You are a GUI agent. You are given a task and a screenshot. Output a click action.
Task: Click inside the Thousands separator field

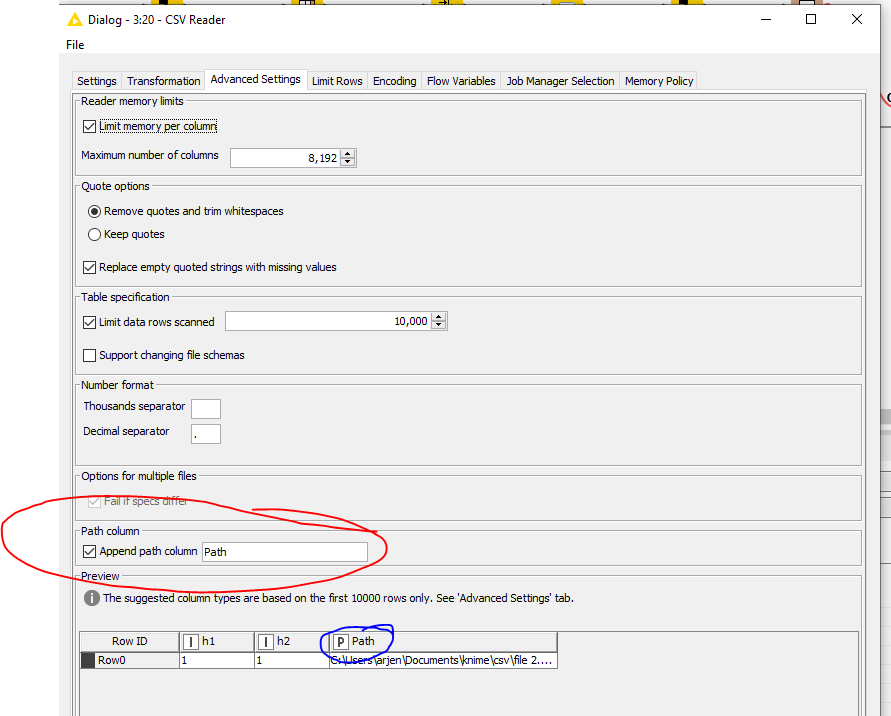[x=206, y=408]
